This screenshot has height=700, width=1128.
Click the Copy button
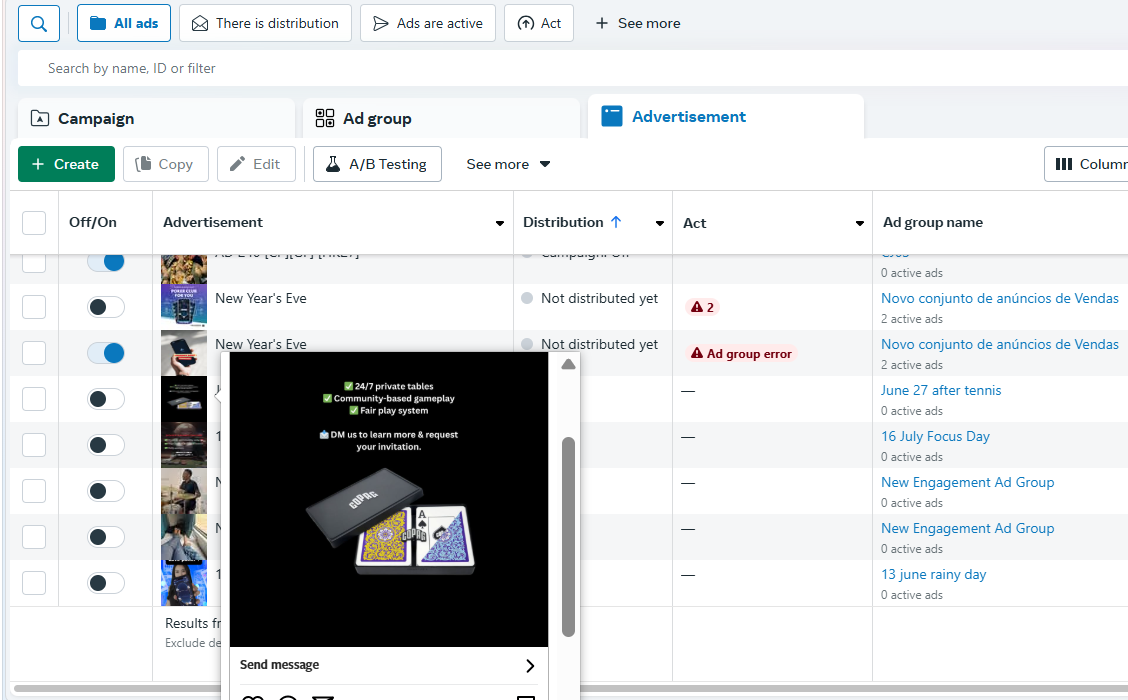click(165, 164)
